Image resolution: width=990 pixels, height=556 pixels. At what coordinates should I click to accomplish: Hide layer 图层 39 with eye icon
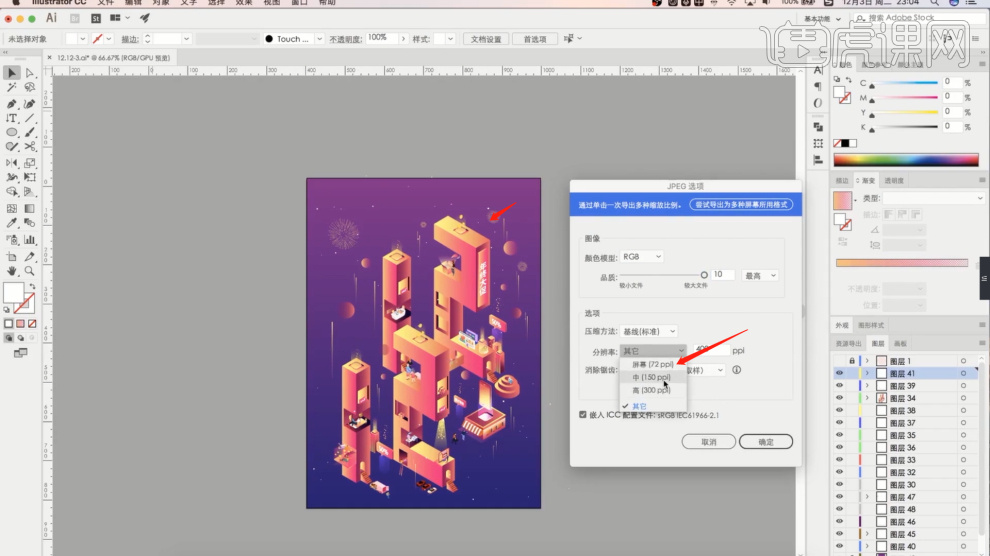[839, 386]
